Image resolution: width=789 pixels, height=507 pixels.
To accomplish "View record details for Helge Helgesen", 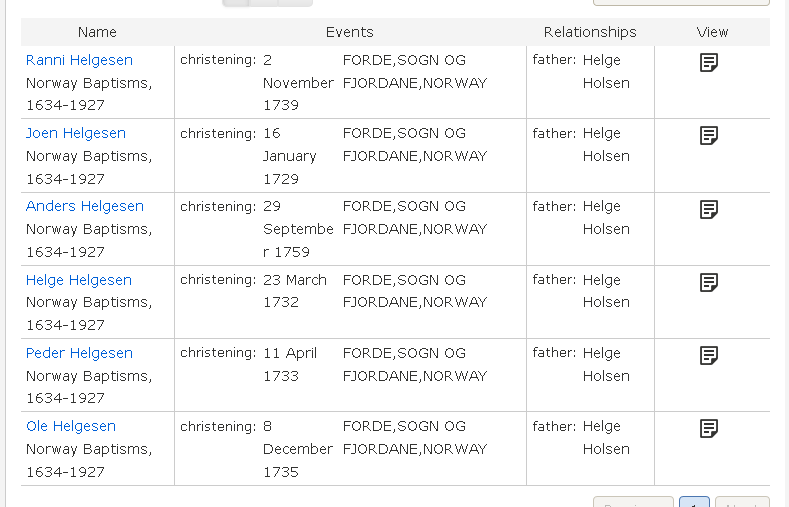I will point(709,283).
